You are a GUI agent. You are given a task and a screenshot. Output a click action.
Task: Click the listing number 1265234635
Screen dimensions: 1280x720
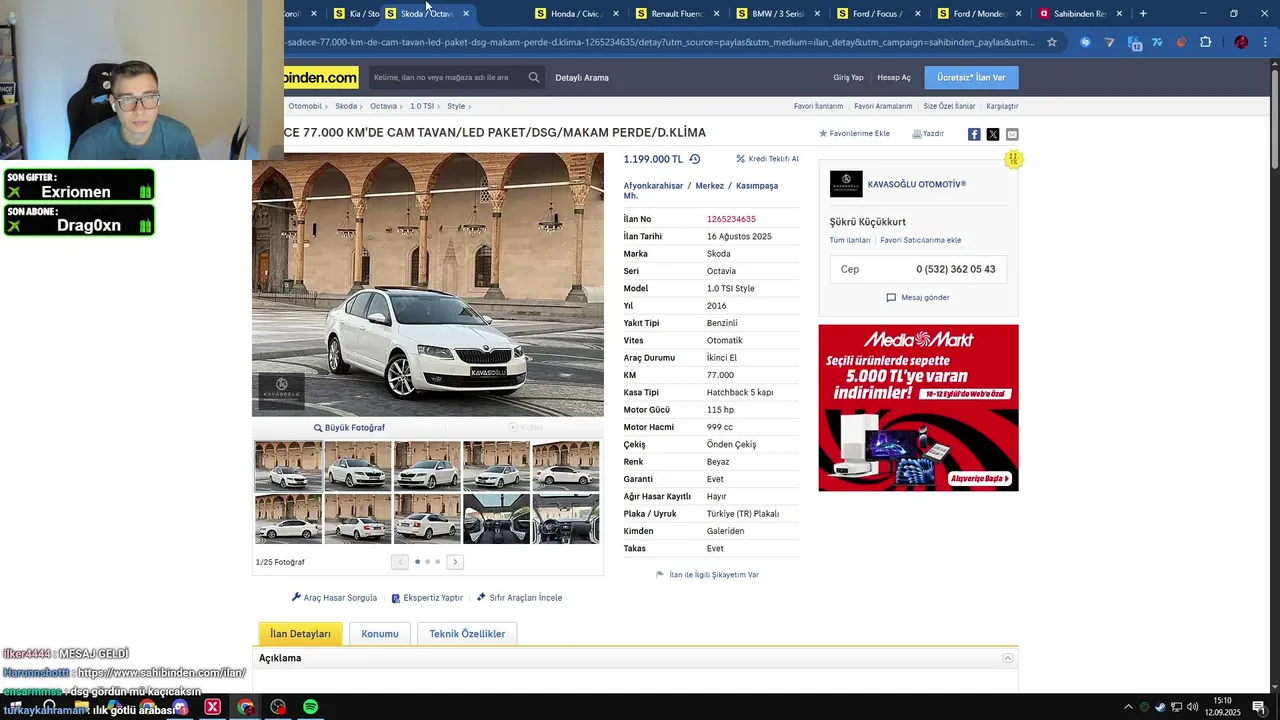tap(731, 219)
